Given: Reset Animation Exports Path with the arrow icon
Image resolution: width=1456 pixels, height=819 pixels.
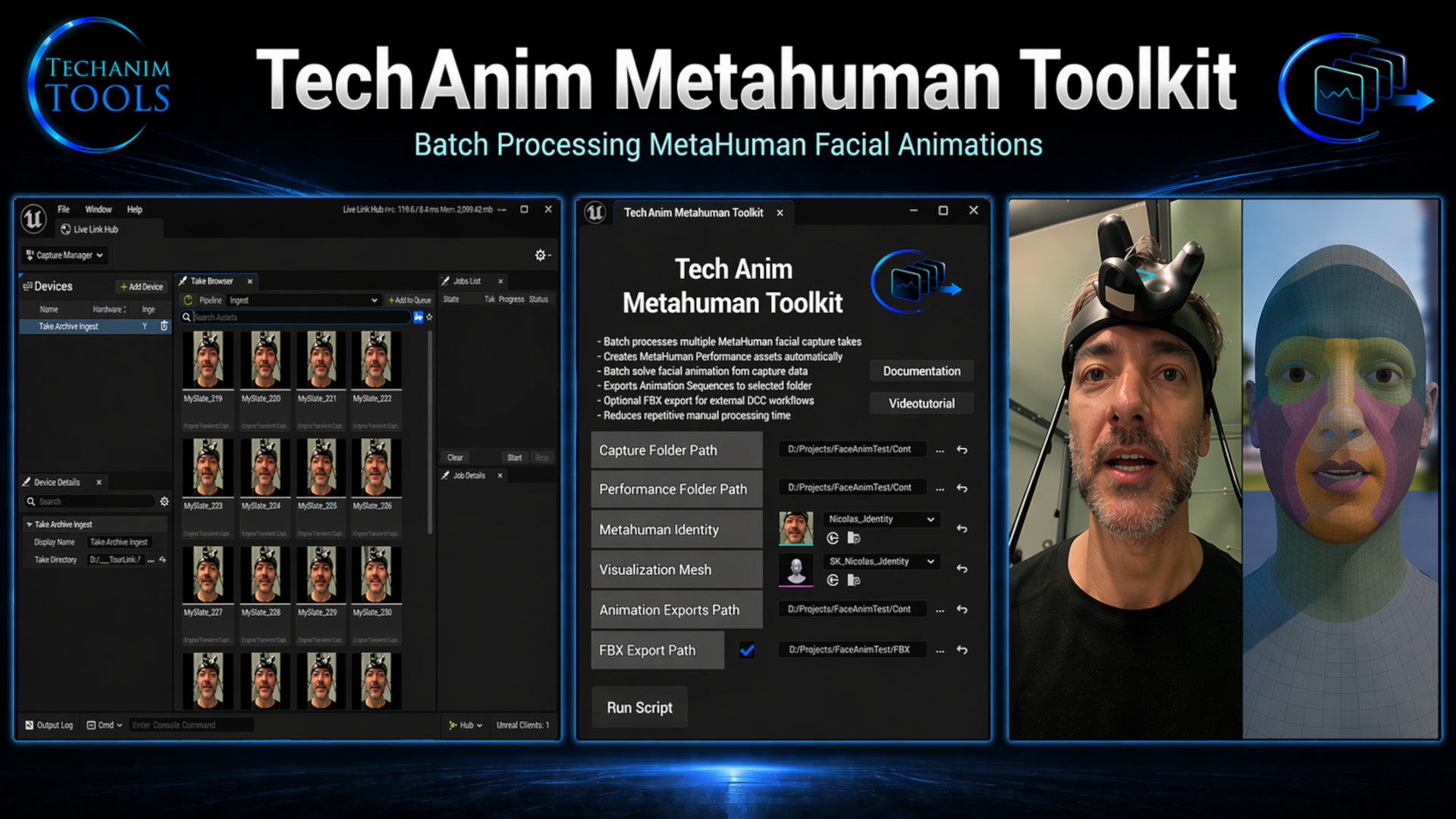Looking at the screenshot, I should [962, 610].
